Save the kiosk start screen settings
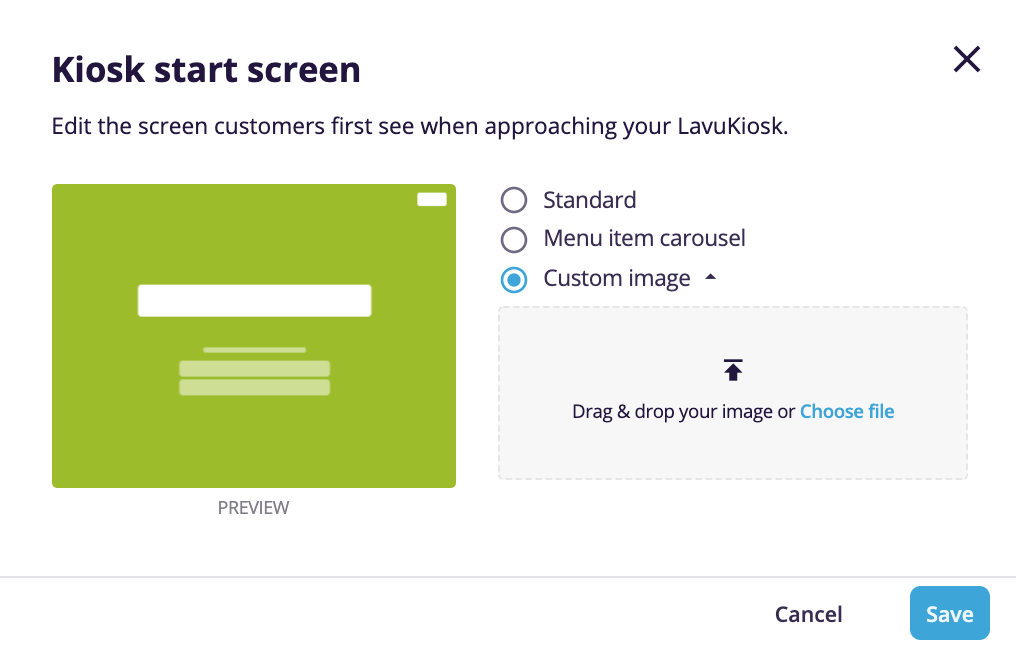This screenshot has height=648, width=1016. click(948, 613)
